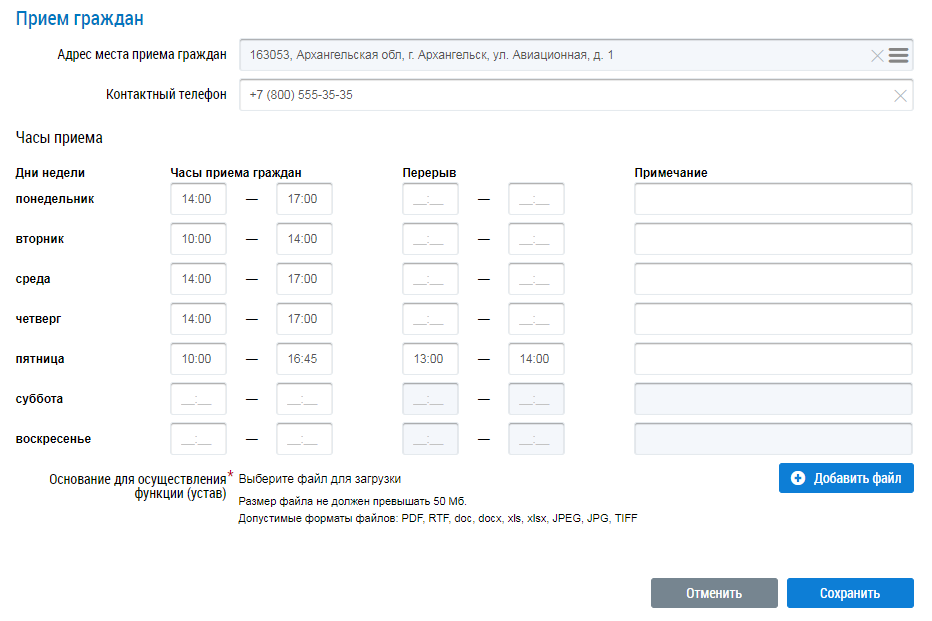Edit Friday break end time 14:00
The height and width of the screenshot is (621, 932).
coord(536,359)
